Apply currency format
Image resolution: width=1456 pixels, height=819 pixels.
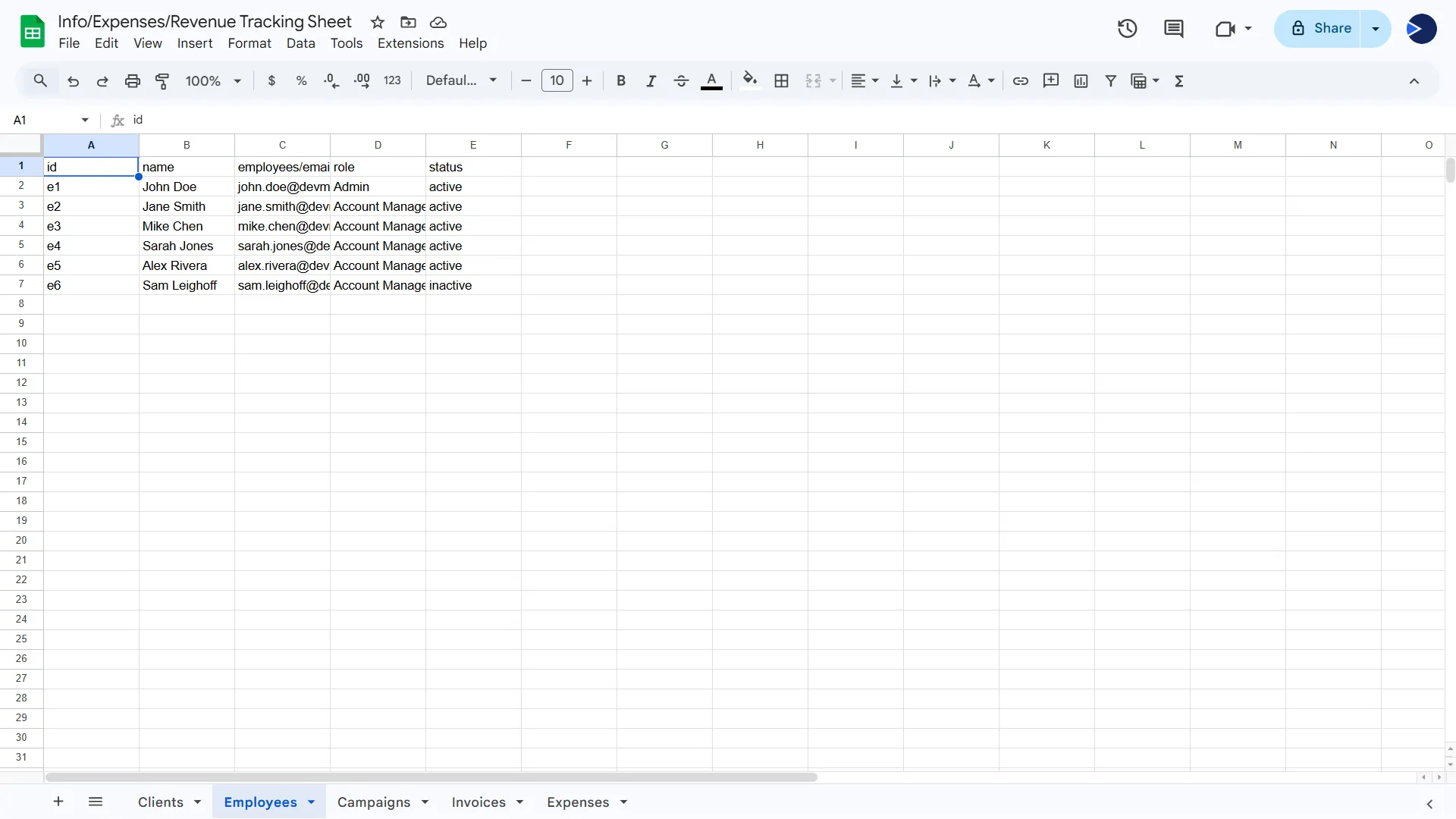272,81
